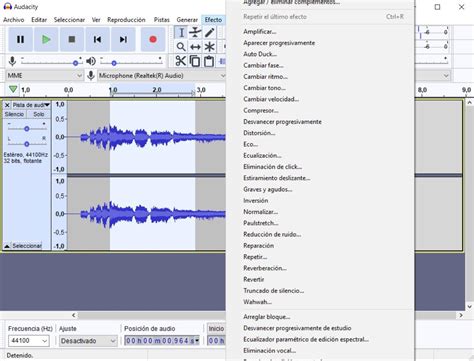Screen dimensions: 474x361
Task: Choose Normalizar... effect
Action: tap(260, 212)
